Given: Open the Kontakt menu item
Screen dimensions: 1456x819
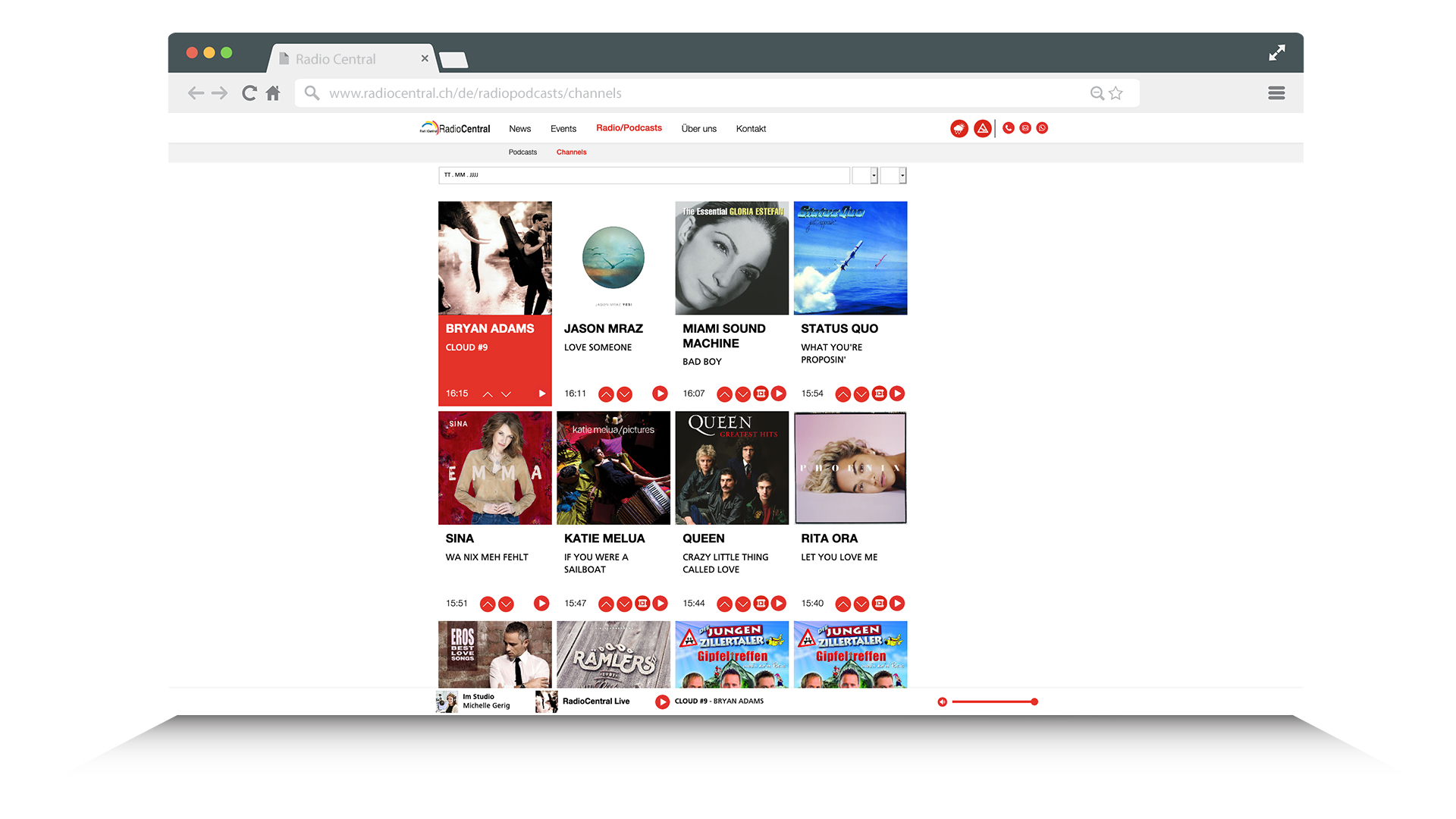Looking at the screenshot, I should (751, 129).
